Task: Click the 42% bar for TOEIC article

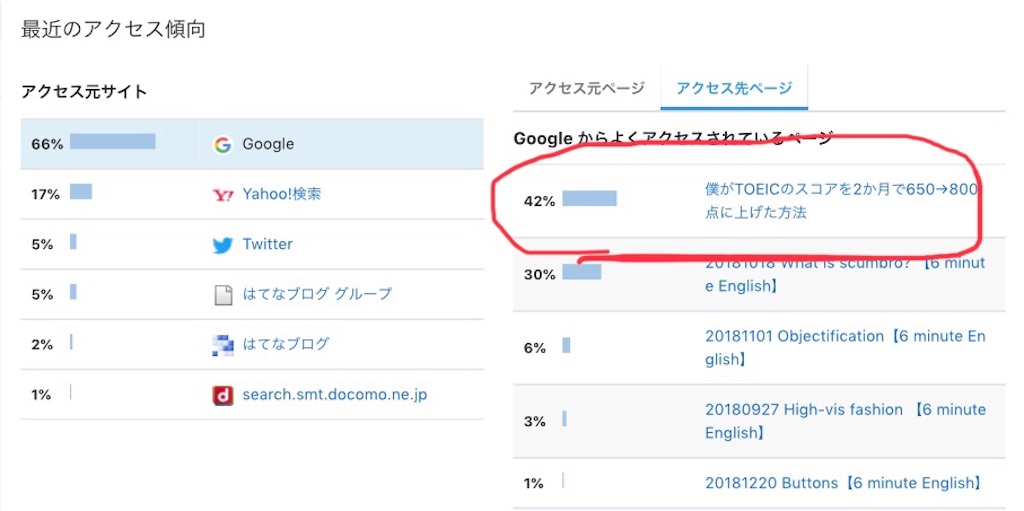Action: (589, 199)
